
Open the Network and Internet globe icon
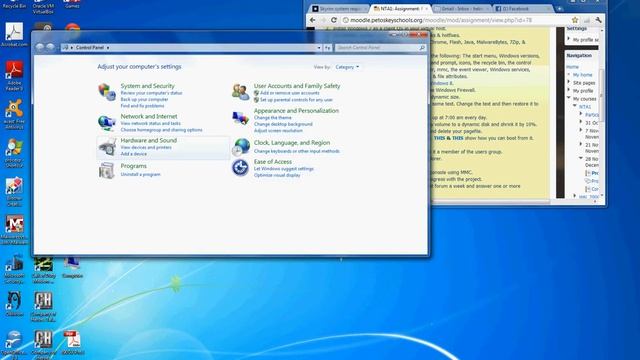[107, 122]
